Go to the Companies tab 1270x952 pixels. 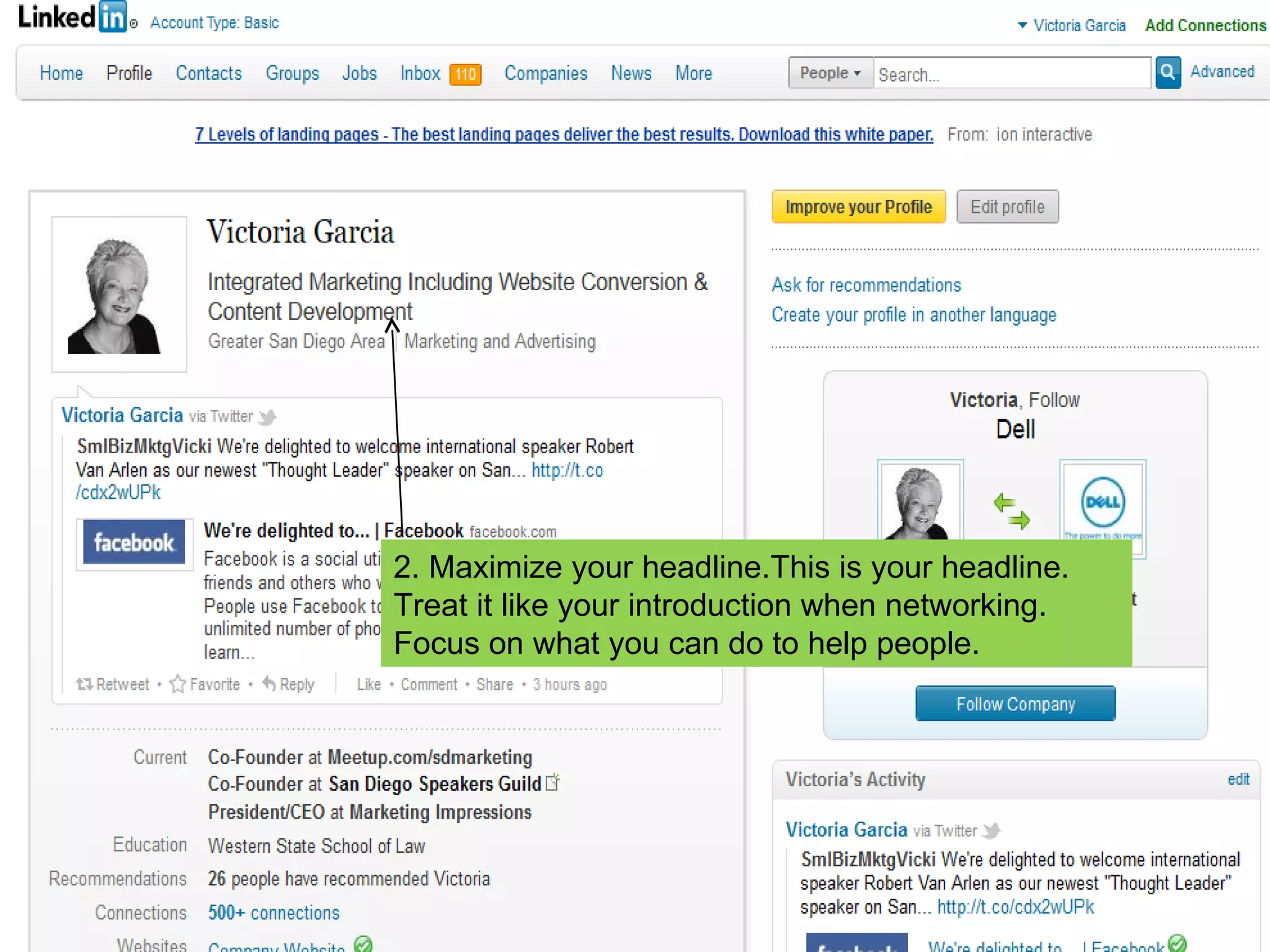tap(546, 73)
